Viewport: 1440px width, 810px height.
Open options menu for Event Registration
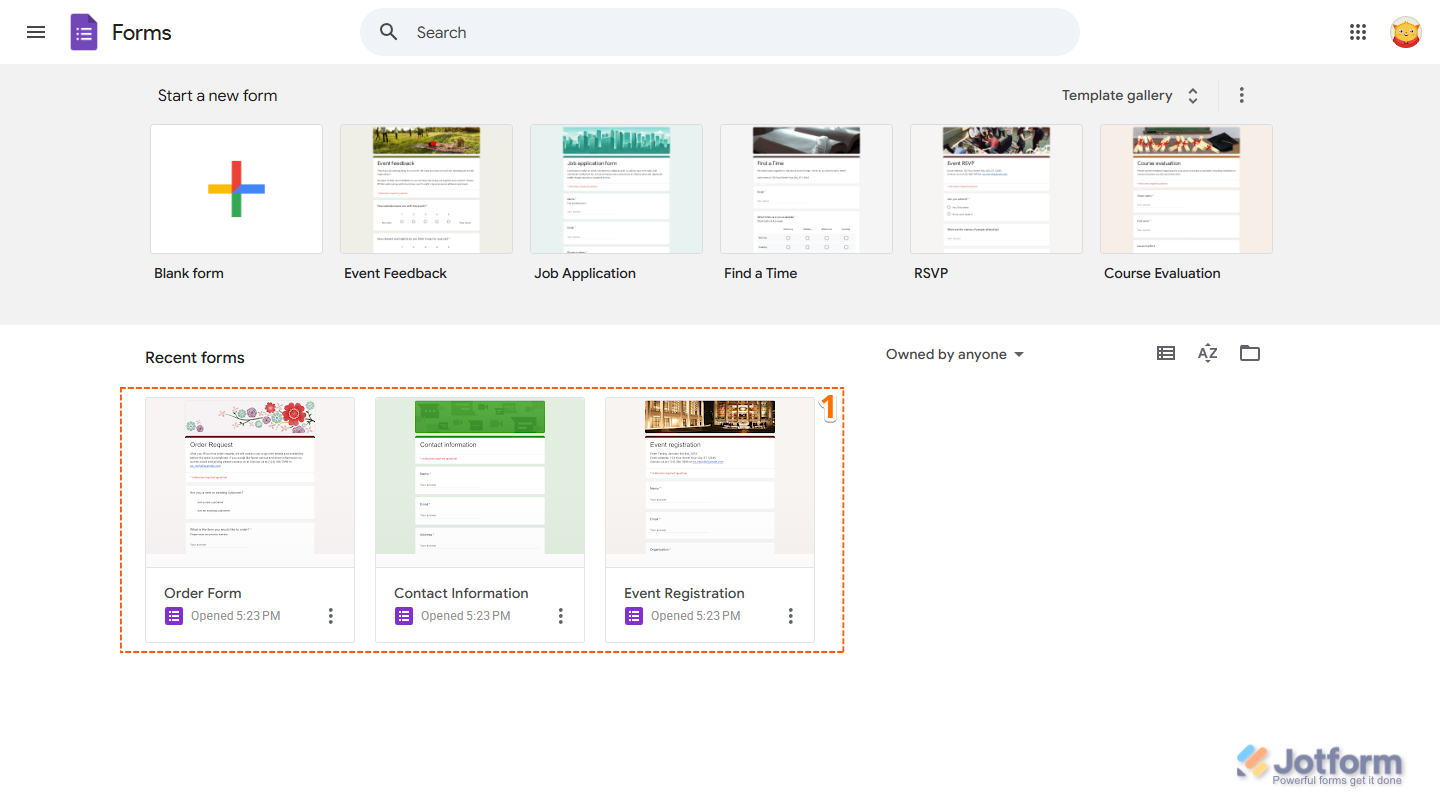790,615
